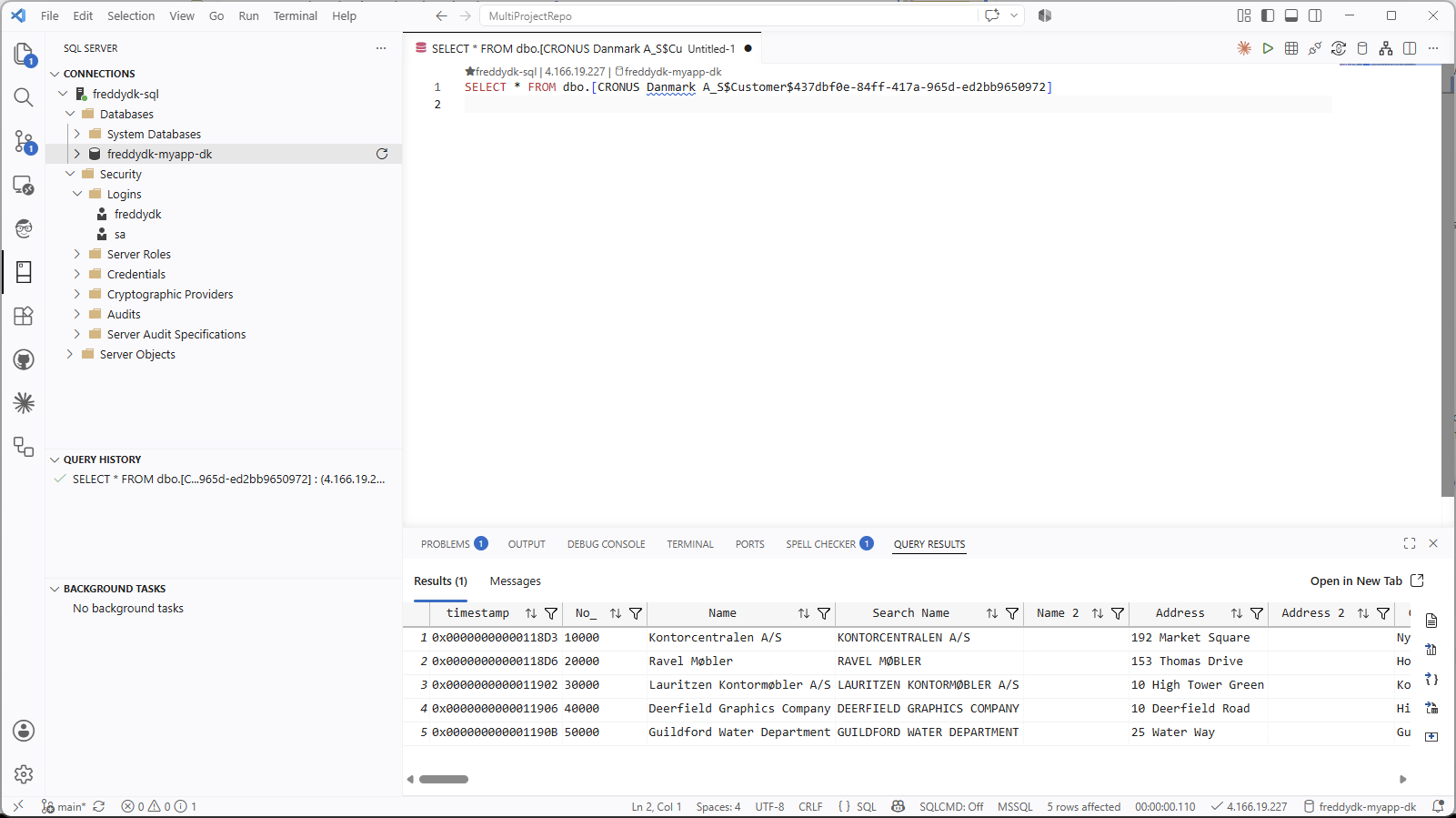Toggle the secondary side bar visibility
Screen dimensions: 1456x818
coord(1315,15)
